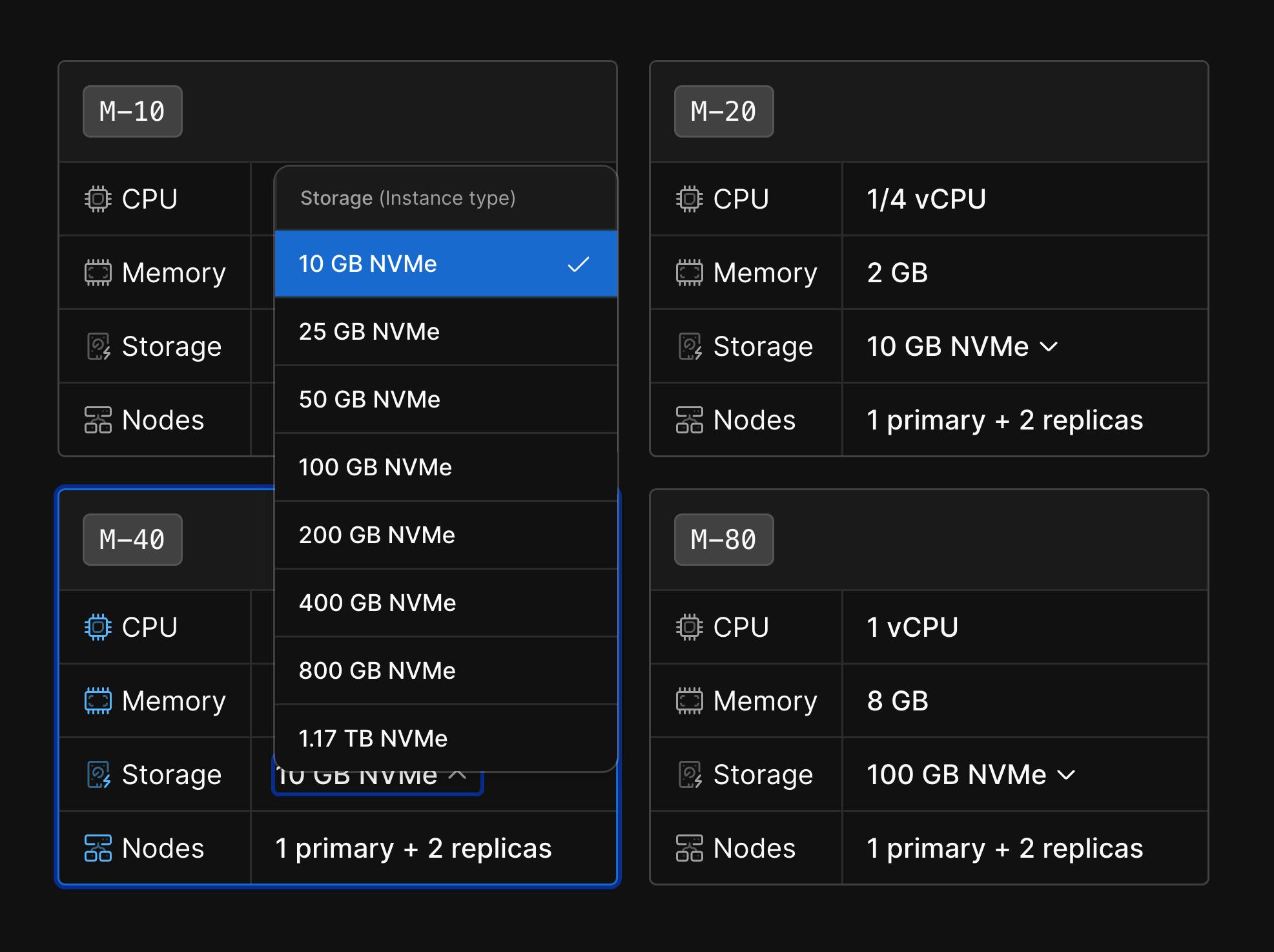The height and width of the screenshot is (952, 1274).
Task: Click the checkmark on 10 GB NVMe option
Action: tap(578, 264)
